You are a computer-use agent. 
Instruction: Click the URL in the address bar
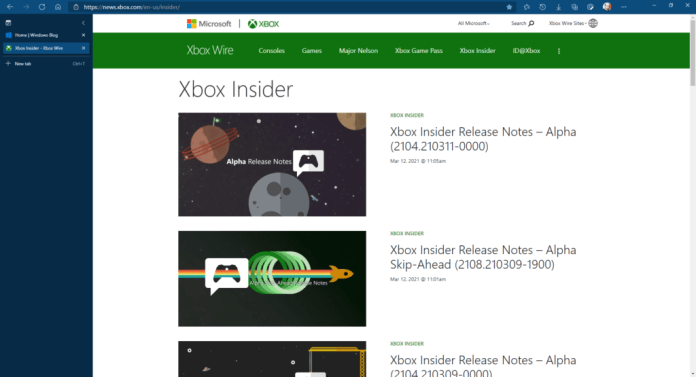click(x=131, y=7)
